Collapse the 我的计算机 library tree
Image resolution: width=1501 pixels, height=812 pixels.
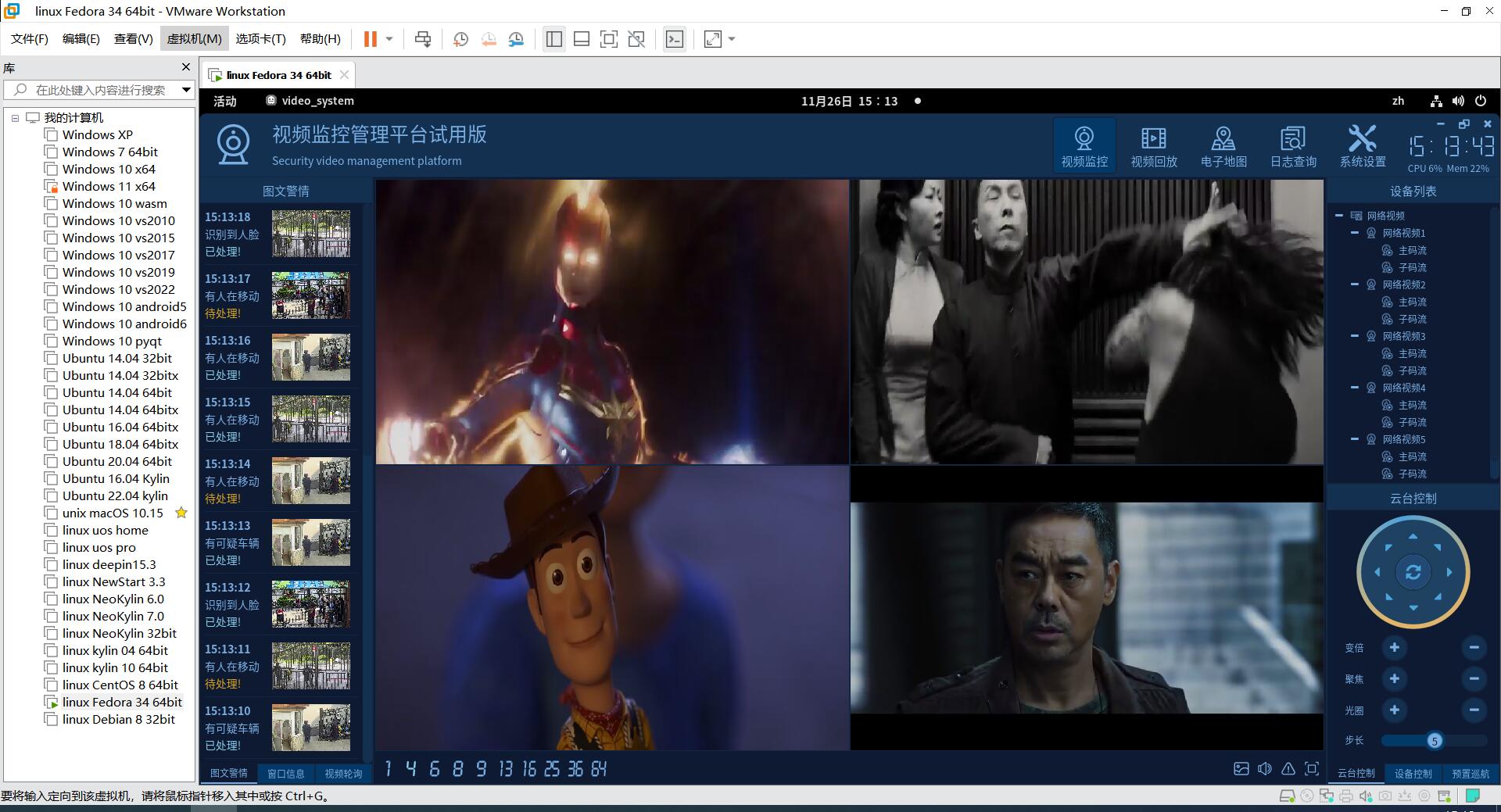(x=15, y=118)
